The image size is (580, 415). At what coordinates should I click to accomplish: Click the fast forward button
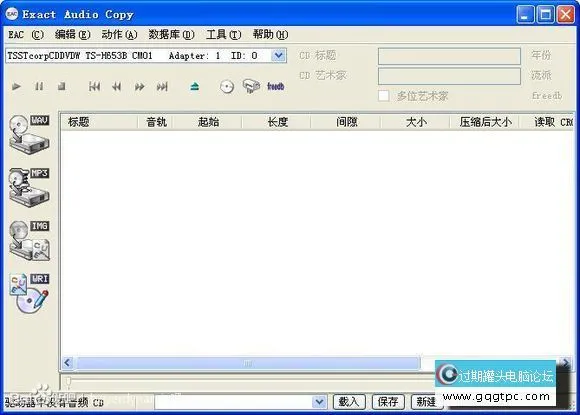tap(139, 87)
